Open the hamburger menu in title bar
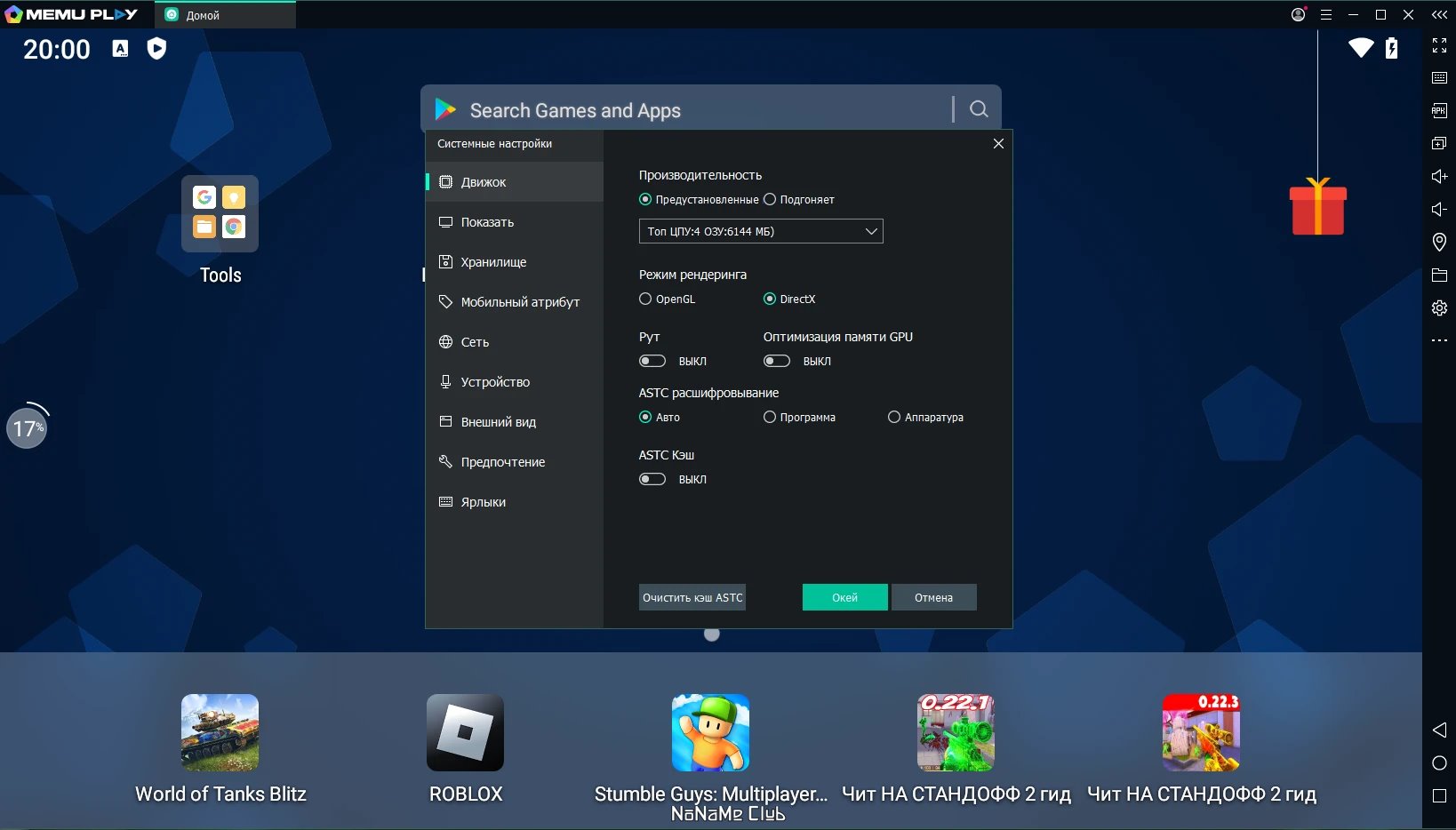The image size is (1456, 830). [x=1326, y=14]
